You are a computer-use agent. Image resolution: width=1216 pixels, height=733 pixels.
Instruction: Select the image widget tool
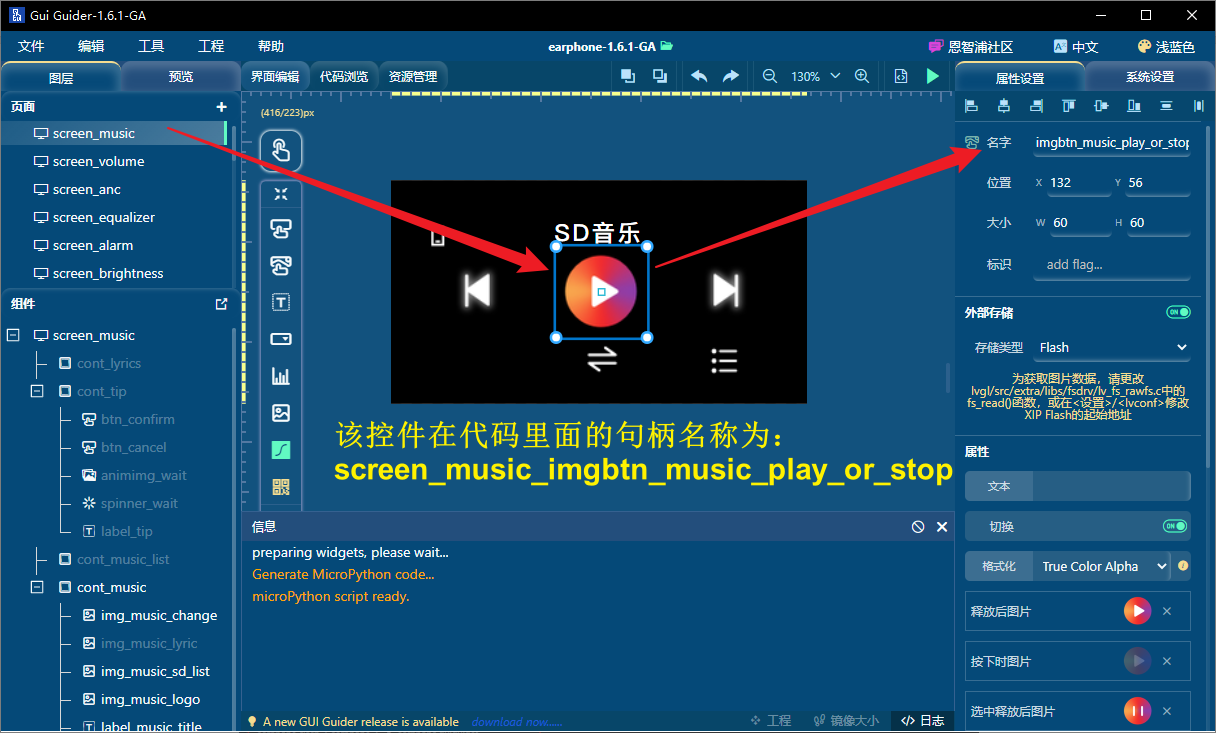tap(281, 413)
